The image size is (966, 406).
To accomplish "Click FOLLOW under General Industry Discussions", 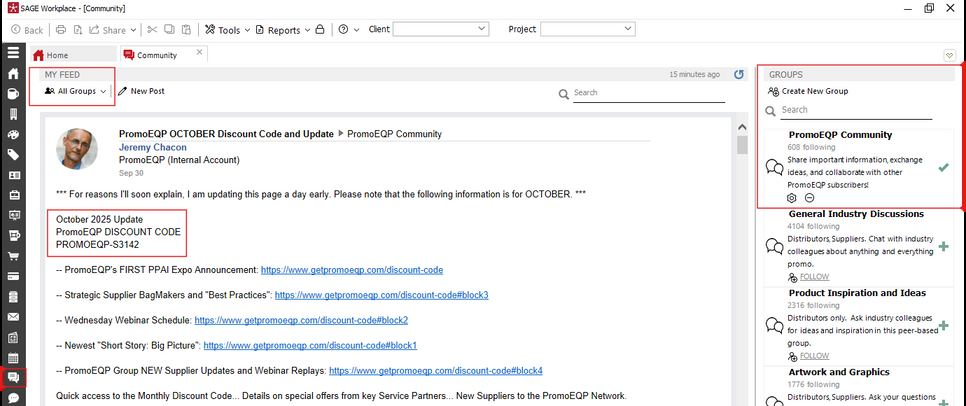I will pos(814,277).
